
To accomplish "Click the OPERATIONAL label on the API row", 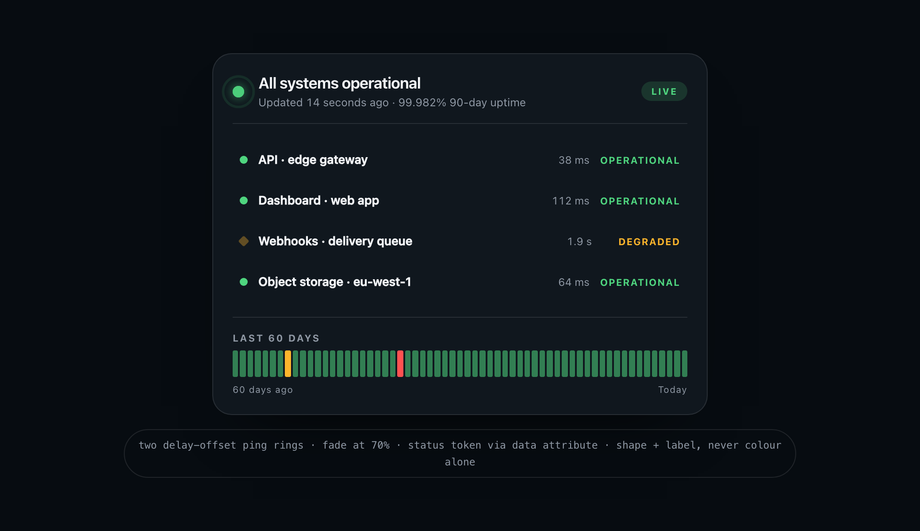I will click(640, 160).
